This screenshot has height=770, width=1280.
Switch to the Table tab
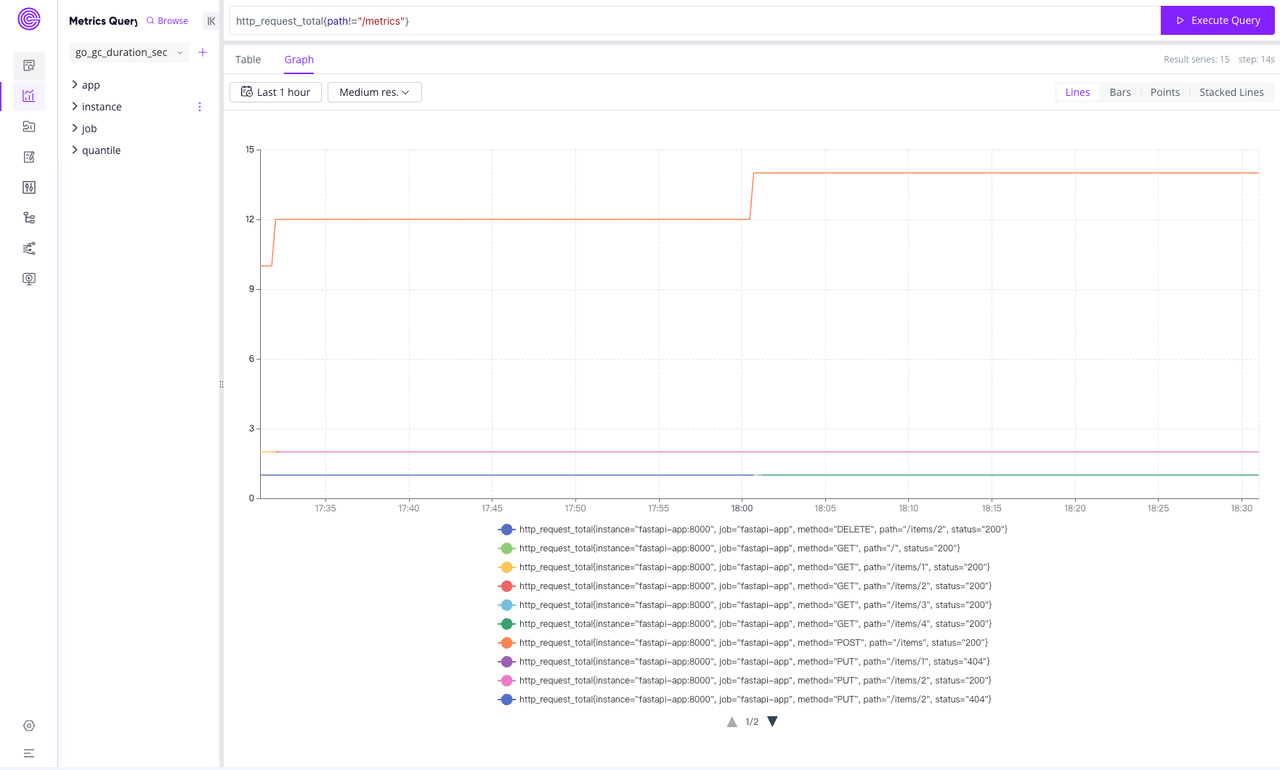[247, 59]
